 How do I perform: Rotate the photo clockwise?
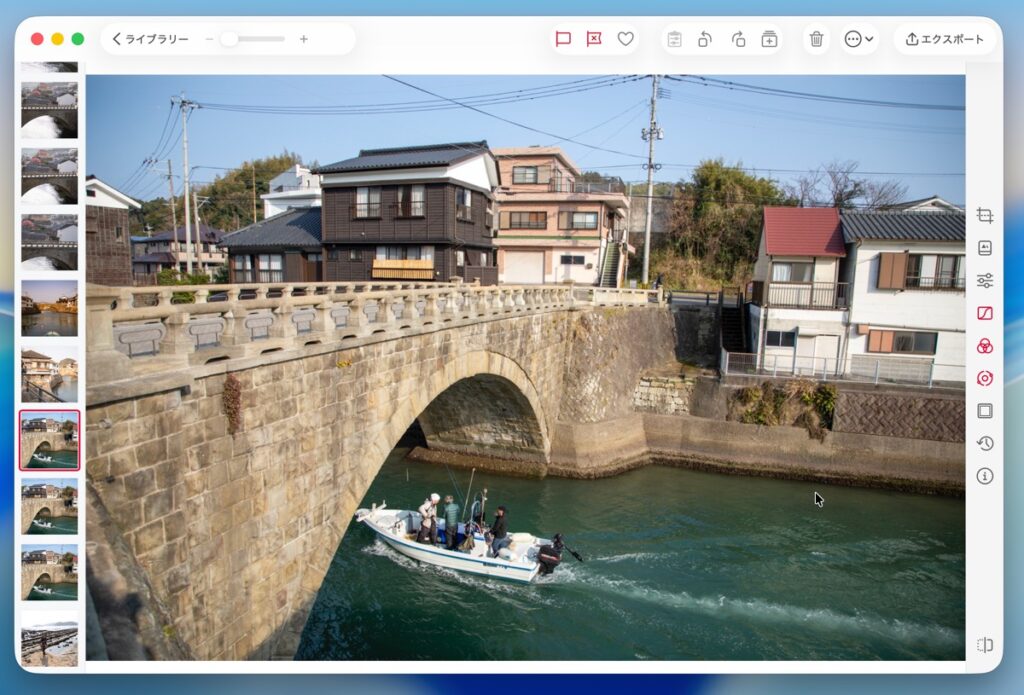click(738, 39)
